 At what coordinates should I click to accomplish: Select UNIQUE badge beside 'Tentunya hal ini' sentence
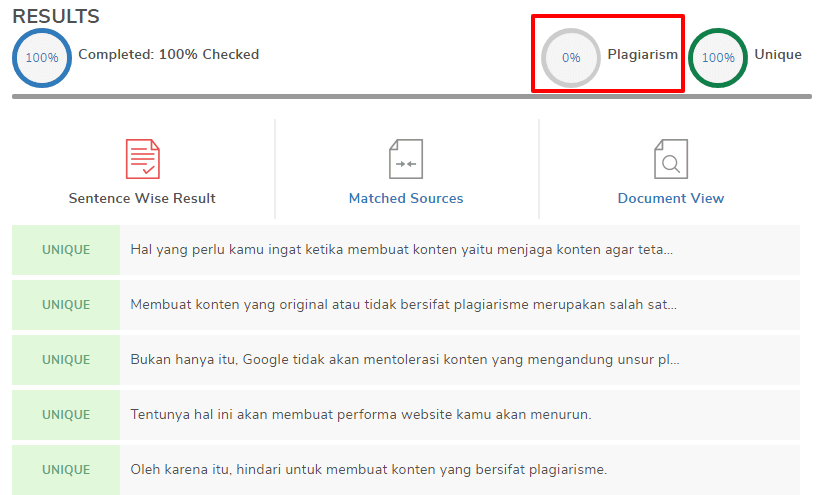[x=66, y=415]
